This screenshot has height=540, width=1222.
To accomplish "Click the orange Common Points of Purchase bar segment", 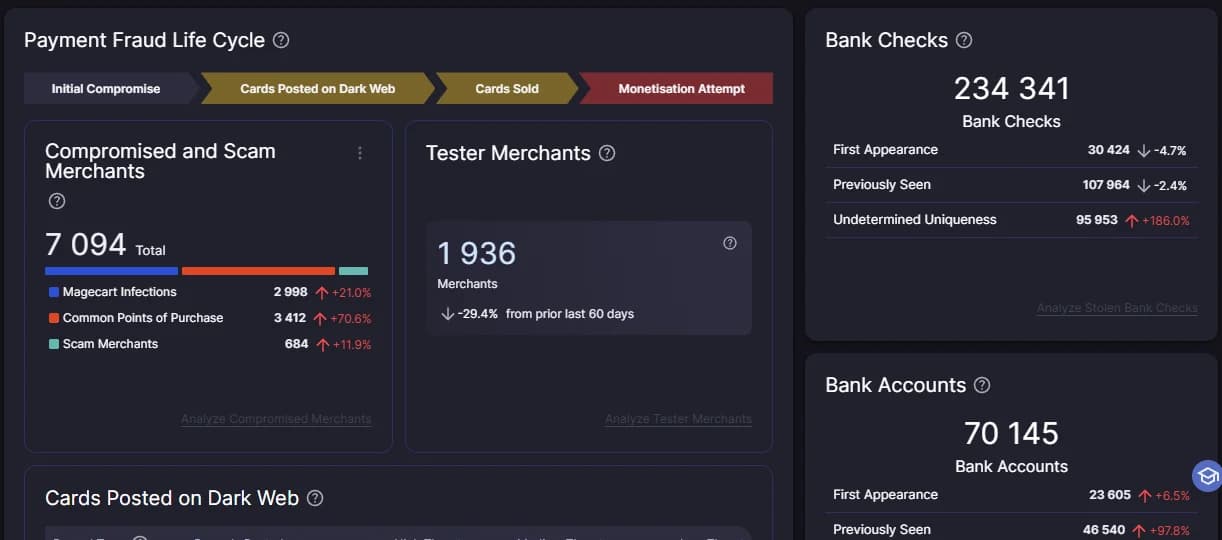I will coord(258,271).
